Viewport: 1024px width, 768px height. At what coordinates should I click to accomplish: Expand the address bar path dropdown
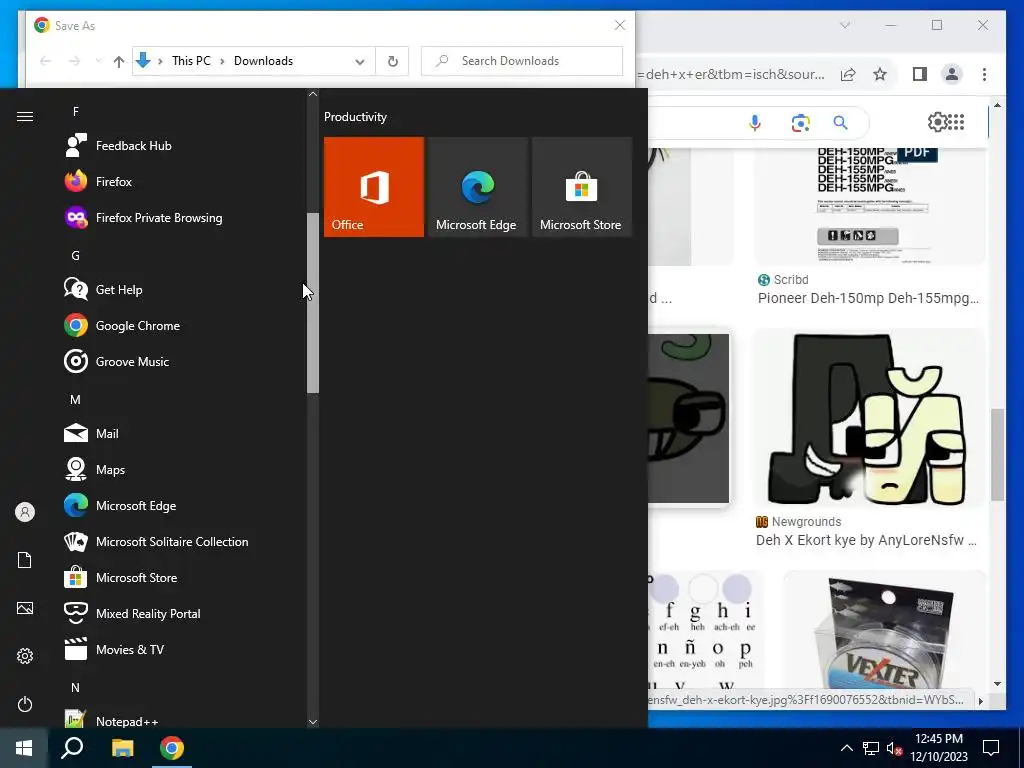[x=360, y=61]
